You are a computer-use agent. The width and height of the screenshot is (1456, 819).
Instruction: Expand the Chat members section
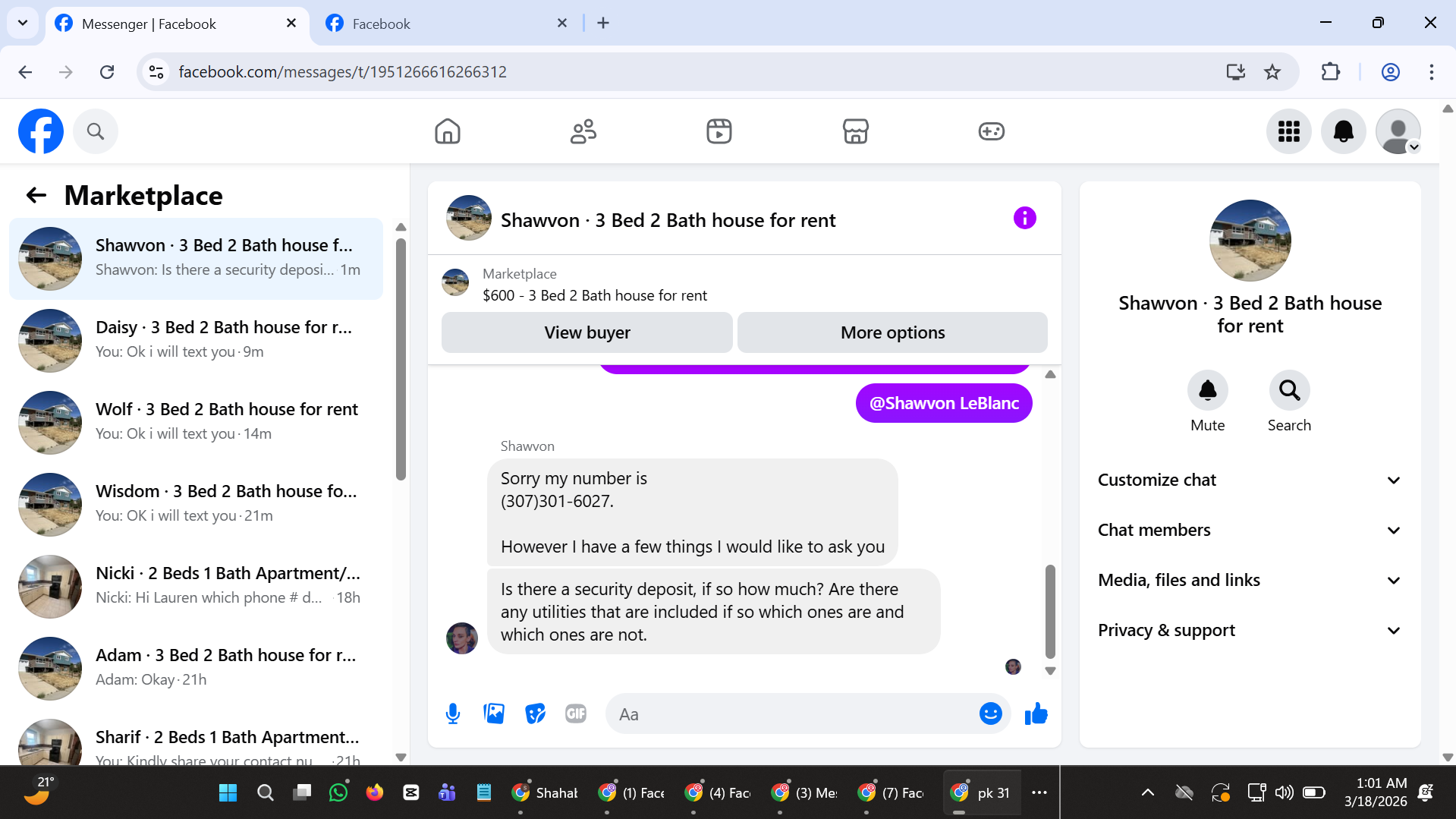click(x=1250, y=530)
